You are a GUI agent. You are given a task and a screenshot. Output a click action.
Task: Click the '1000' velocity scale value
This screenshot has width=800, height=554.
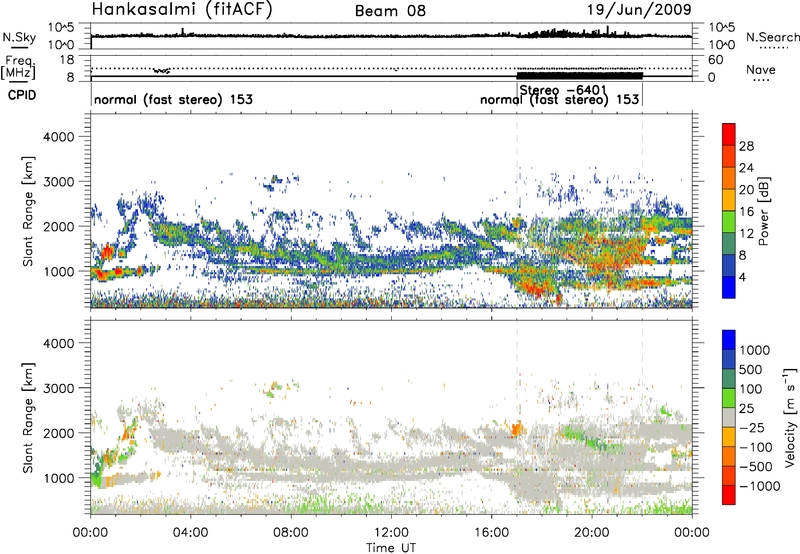754,350
